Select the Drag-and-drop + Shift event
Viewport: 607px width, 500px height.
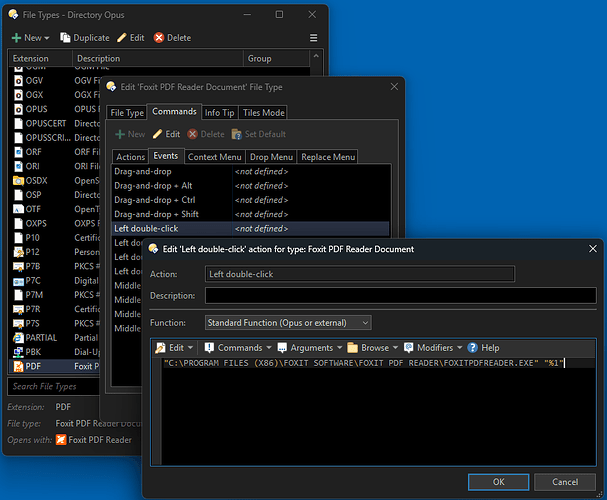[x=251, y=214]
